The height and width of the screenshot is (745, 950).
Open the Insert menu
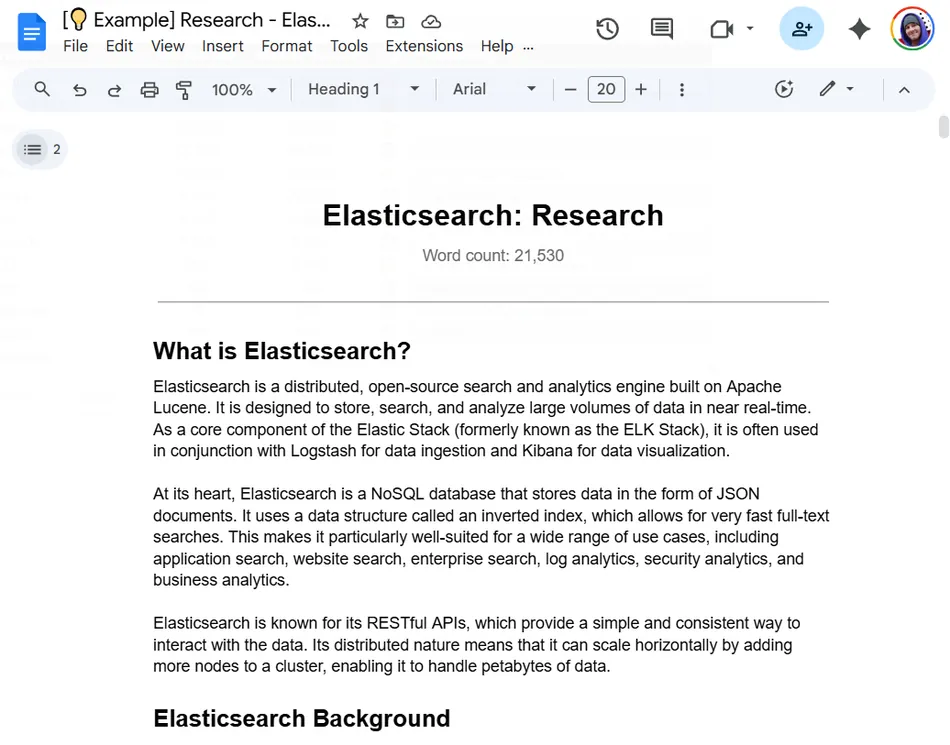pyautogui.click(x=222, y=46)
